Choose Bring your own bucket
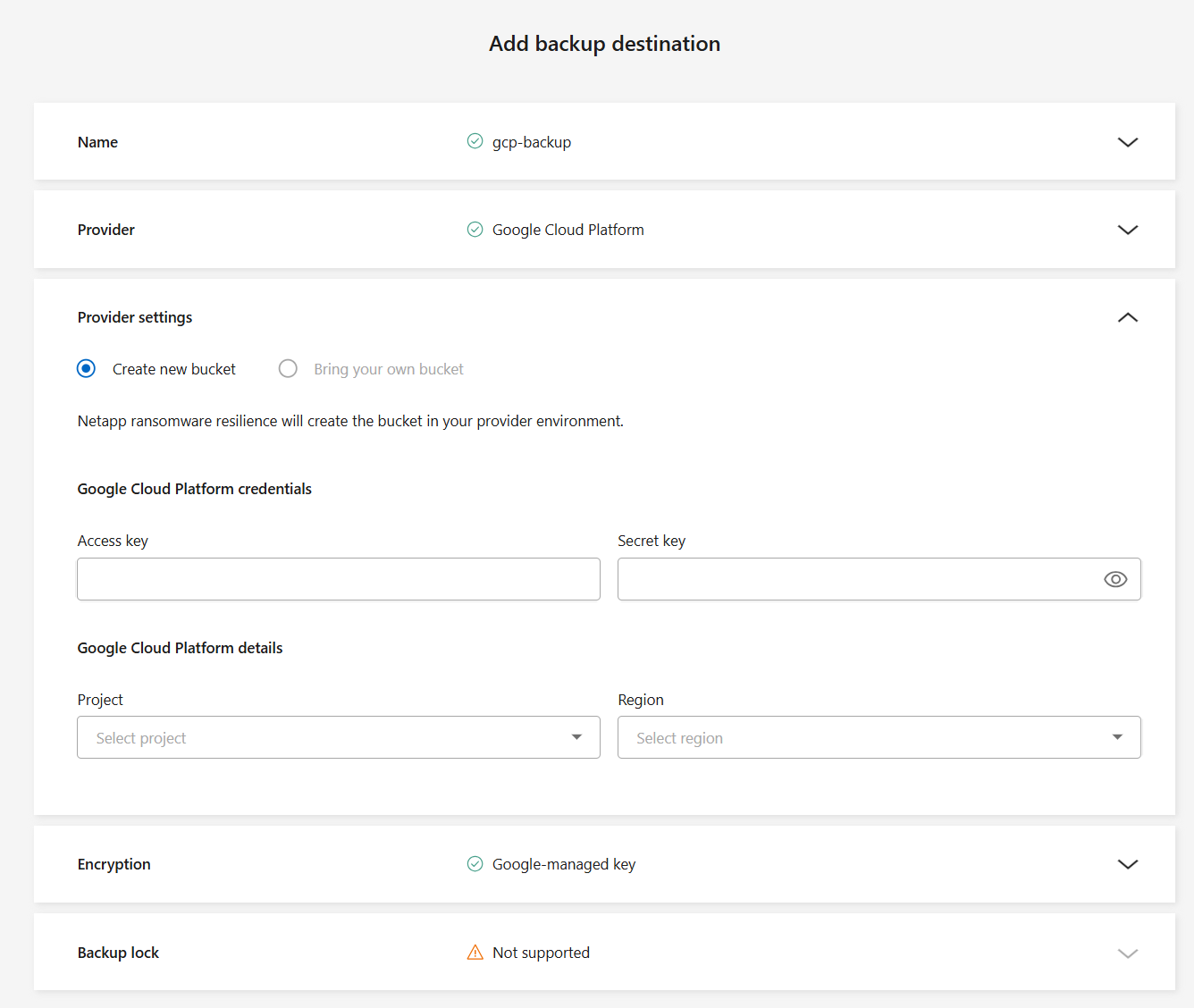1194x1008 pixels. (x=288, y=368)
